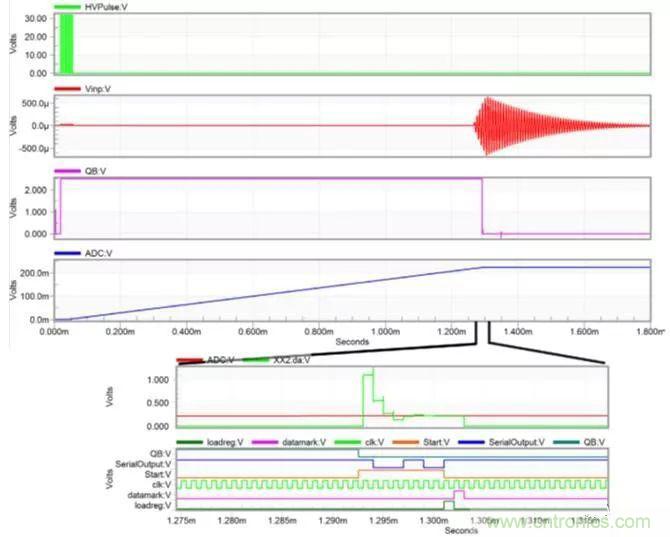Click the green spike peak in XX2:da plot
This screenshot has width=670, height=537.
369,373
